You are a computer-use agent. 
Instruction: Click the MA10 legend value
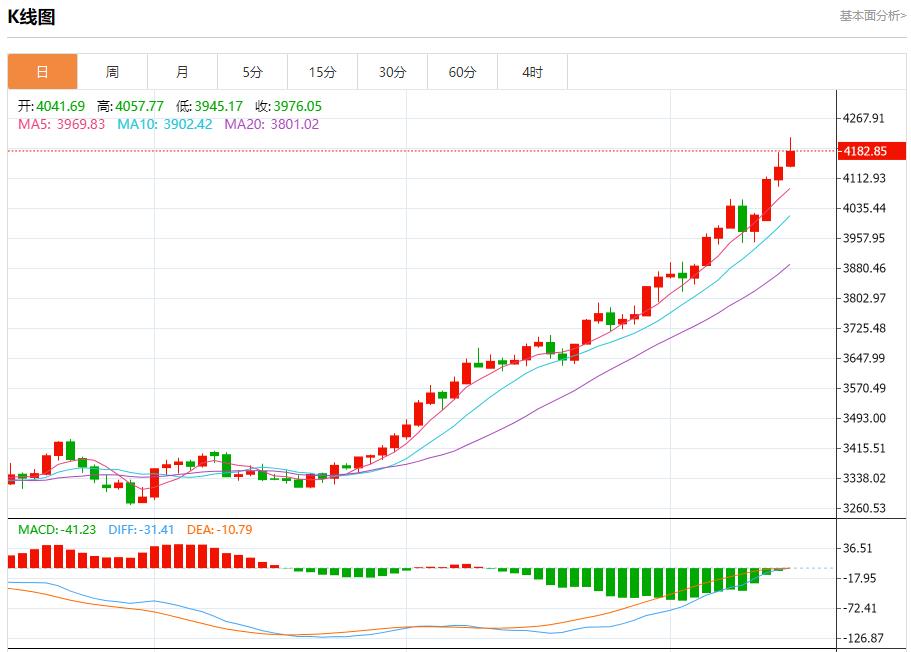pyautogui.click(x=188, y=124)
